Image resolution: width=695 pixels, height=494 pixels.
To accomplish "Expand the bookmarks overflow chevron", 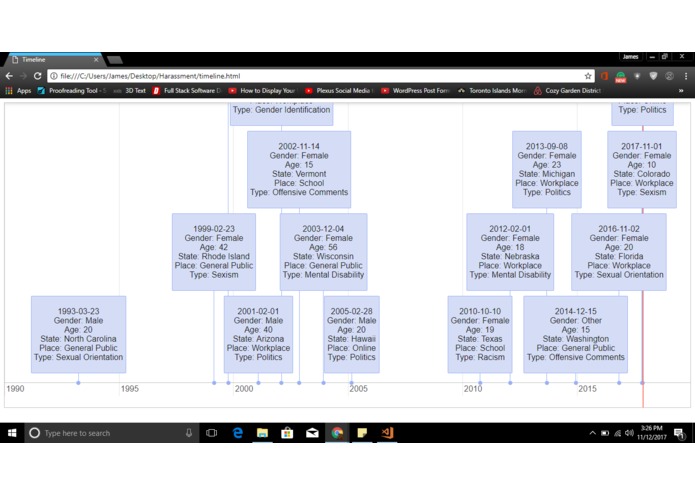I will 681,90.
